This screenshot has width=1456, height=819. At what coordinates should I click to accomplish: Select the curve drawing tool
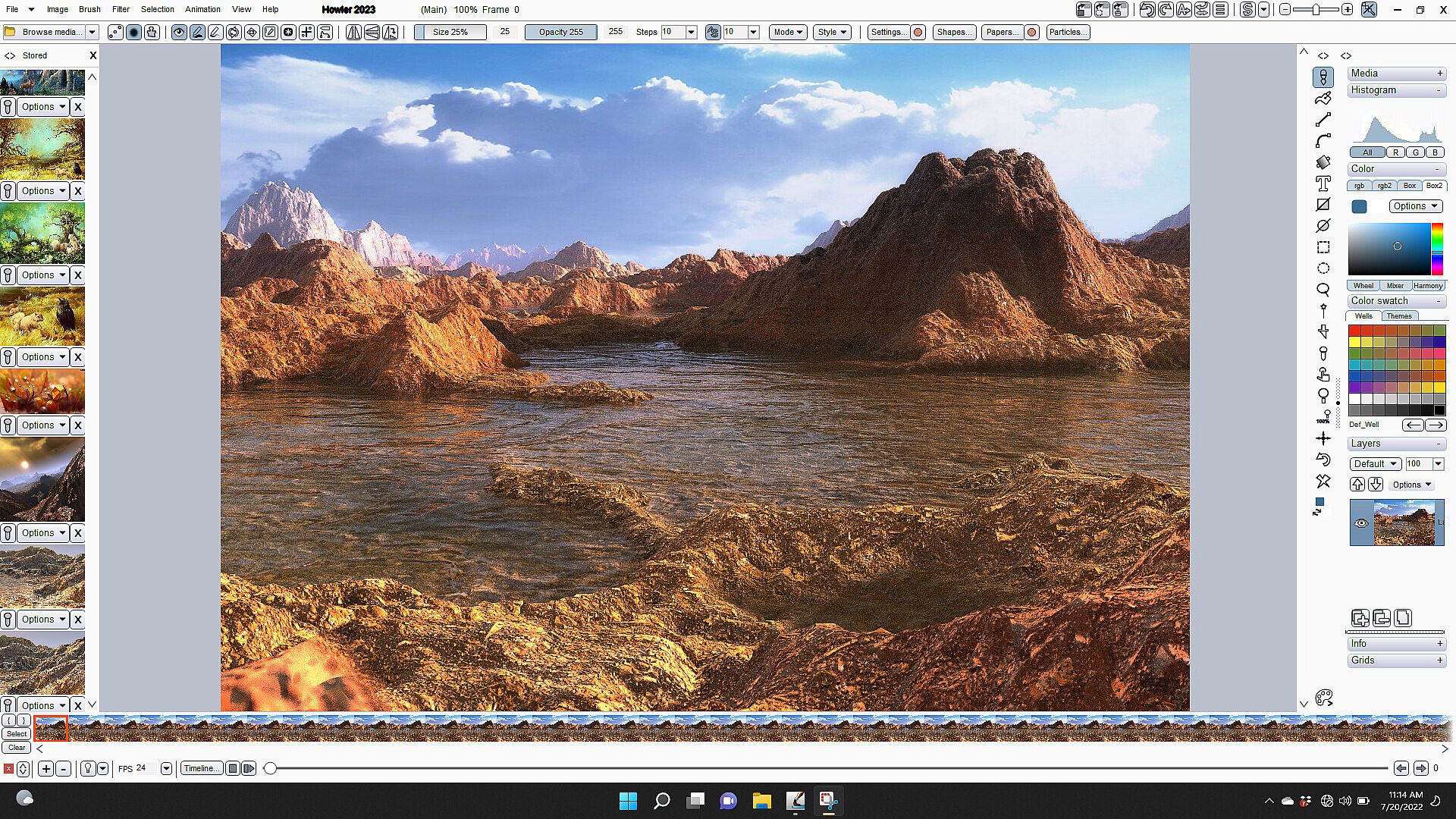[1323, 141]
